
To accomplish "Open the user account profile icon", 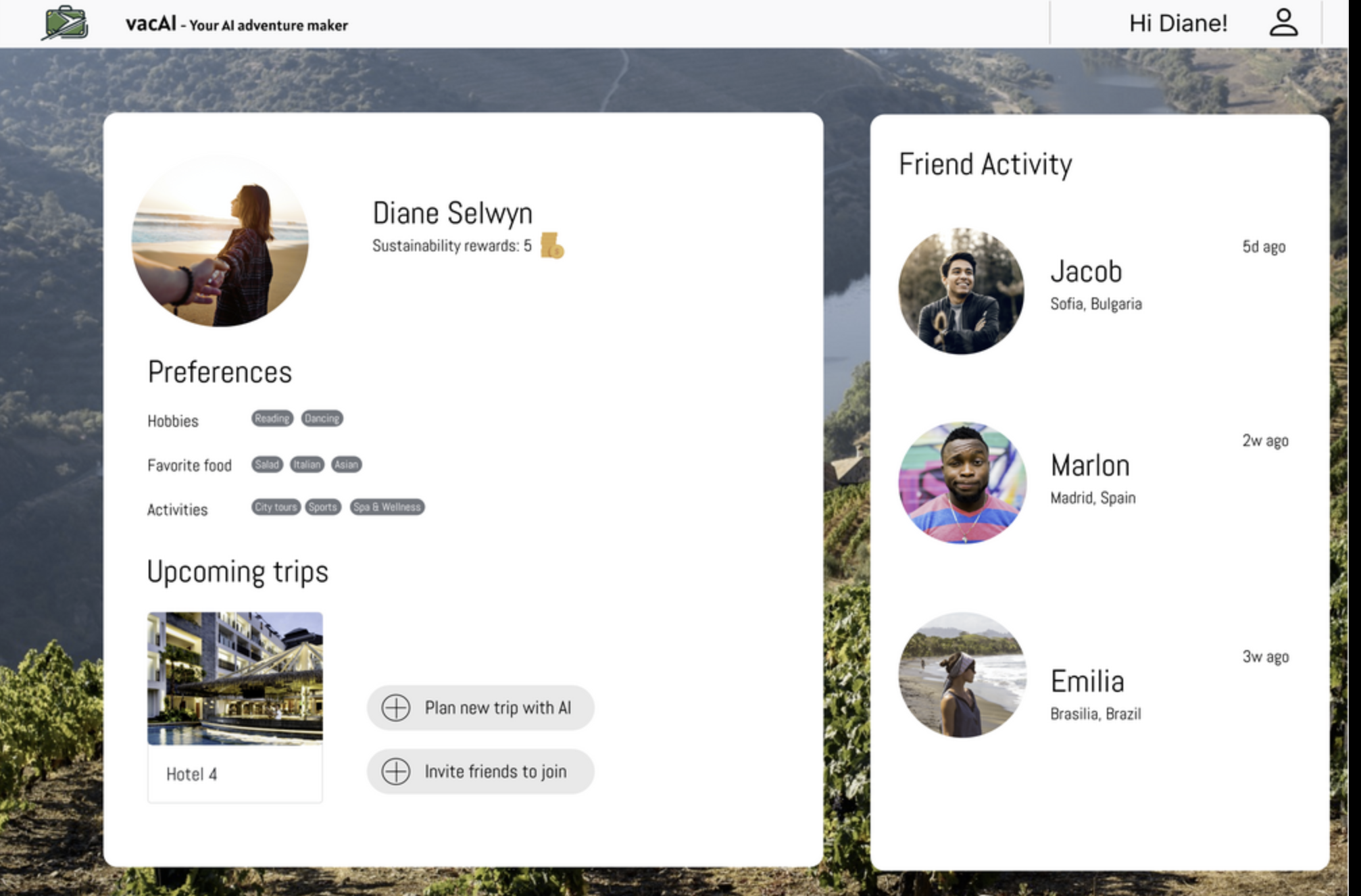I will click(1283, 23).
